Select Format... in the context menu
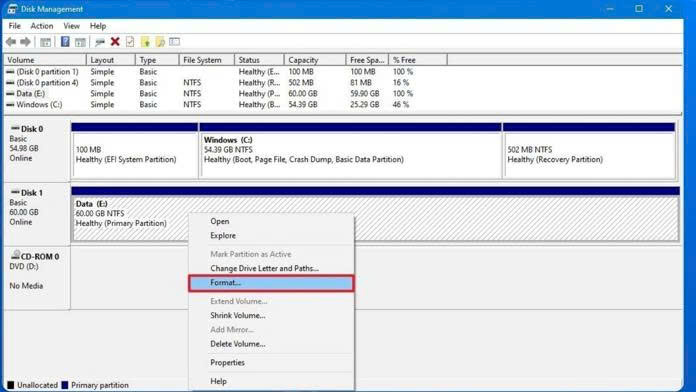696x392 pixels. [x=271, y=283]
